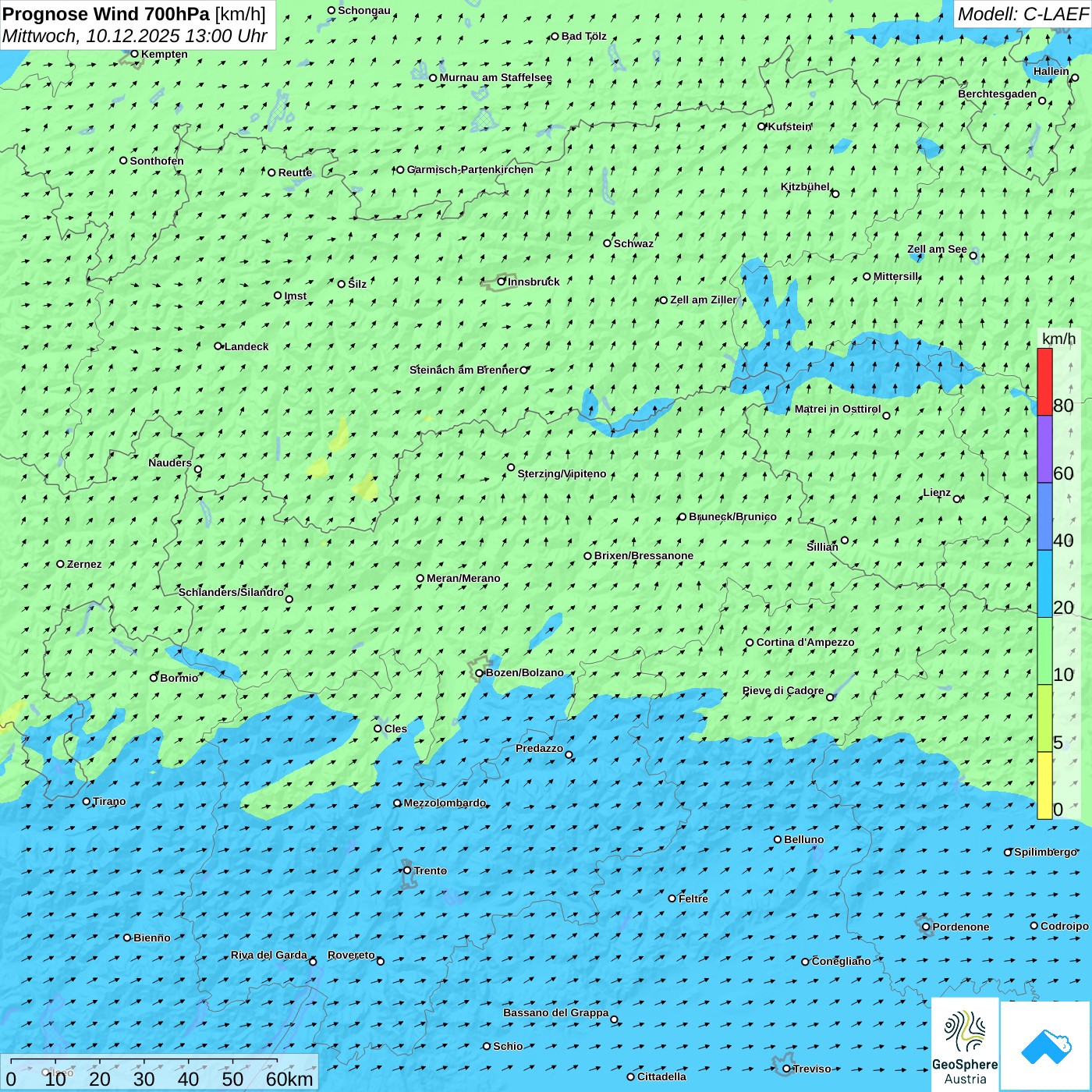Click the light green legend band
This screenshot has height=1092, width=1092.
[1044, 651]
